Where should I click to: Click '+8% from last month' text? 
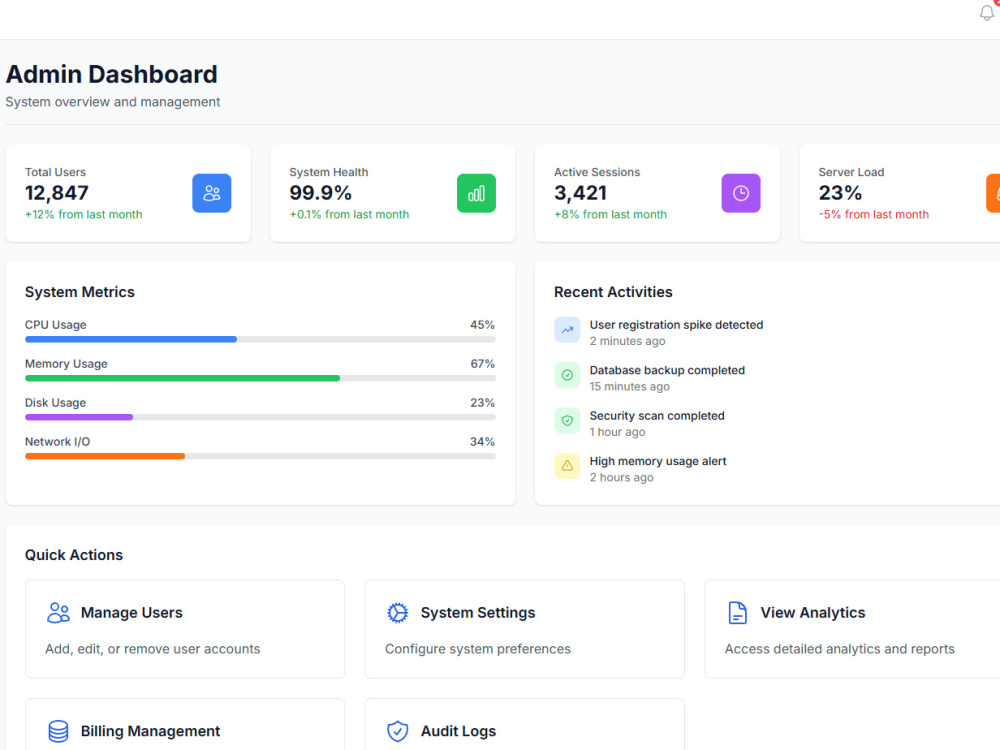pos(610,214)
